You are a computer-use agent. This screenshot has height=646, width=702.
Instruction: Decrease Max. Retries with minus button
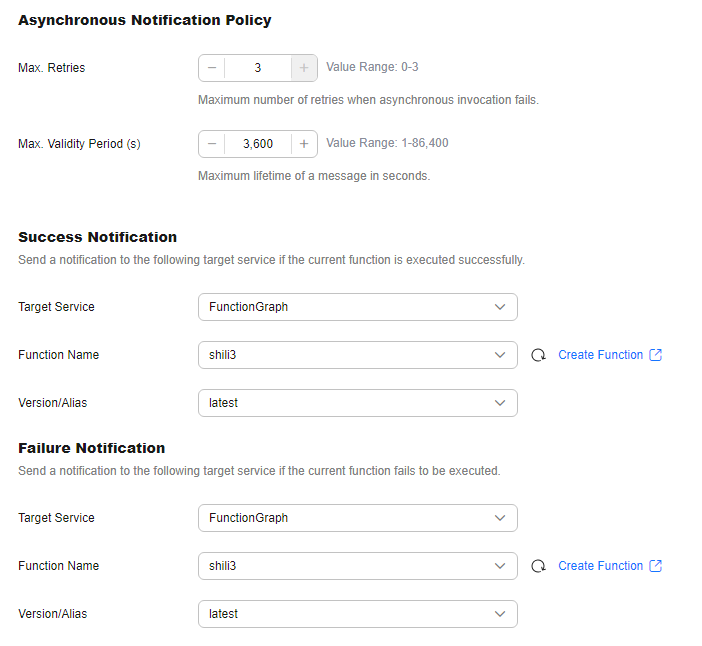(212, 68)
